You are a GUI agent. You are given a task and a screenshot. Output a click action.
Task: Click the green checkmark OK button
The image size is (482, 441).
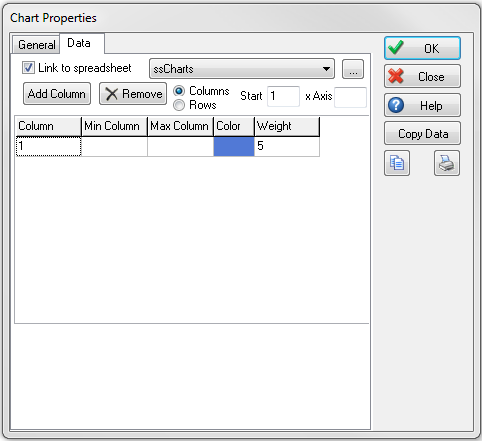tap(422, 48)
